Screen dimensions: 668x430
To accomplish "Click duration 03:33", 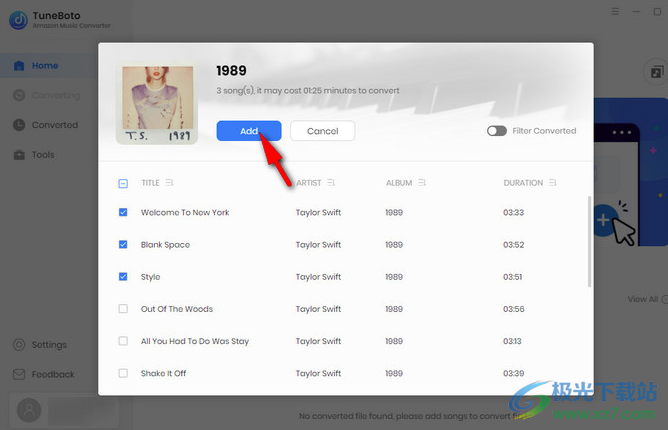I will pos(513,212).
